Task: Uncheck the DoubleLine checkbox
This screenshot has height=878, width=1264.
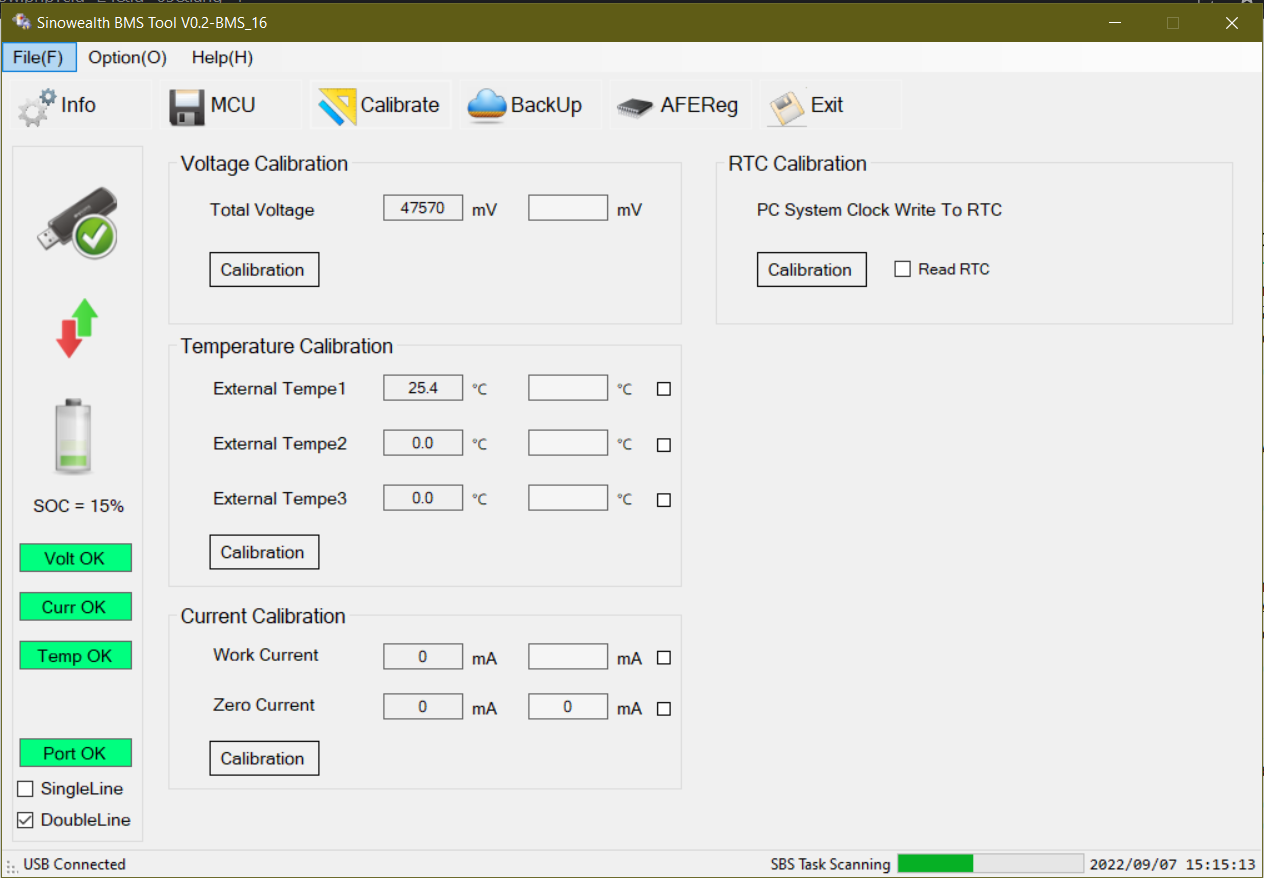Action: point(25,820)
